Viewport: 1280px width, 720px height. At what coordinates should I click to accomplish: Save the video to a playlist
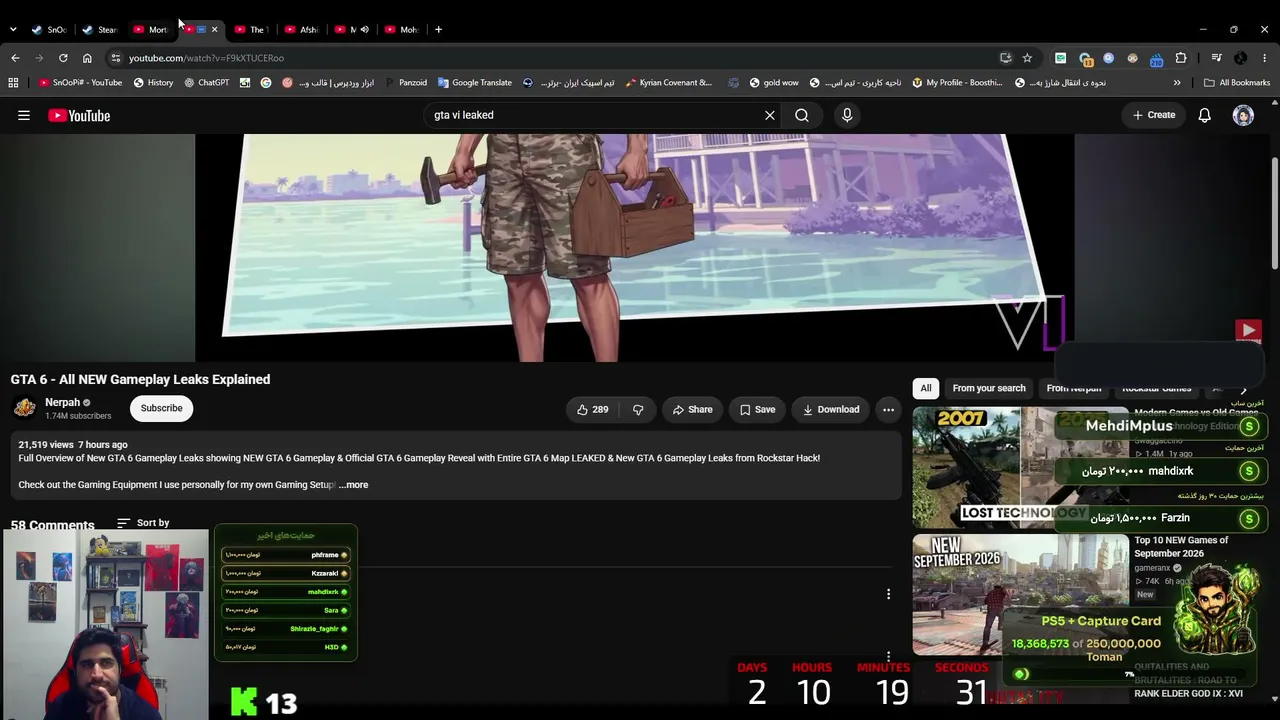757,409
